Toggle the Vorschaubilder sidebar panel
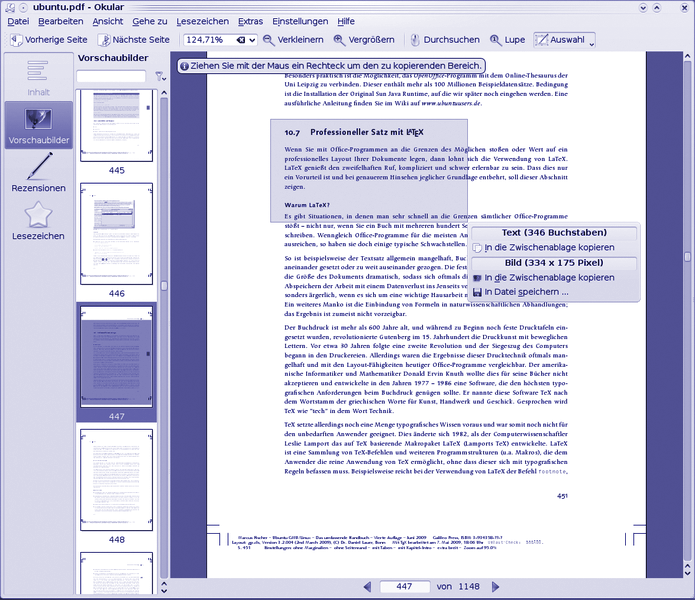 click(38, 127)
